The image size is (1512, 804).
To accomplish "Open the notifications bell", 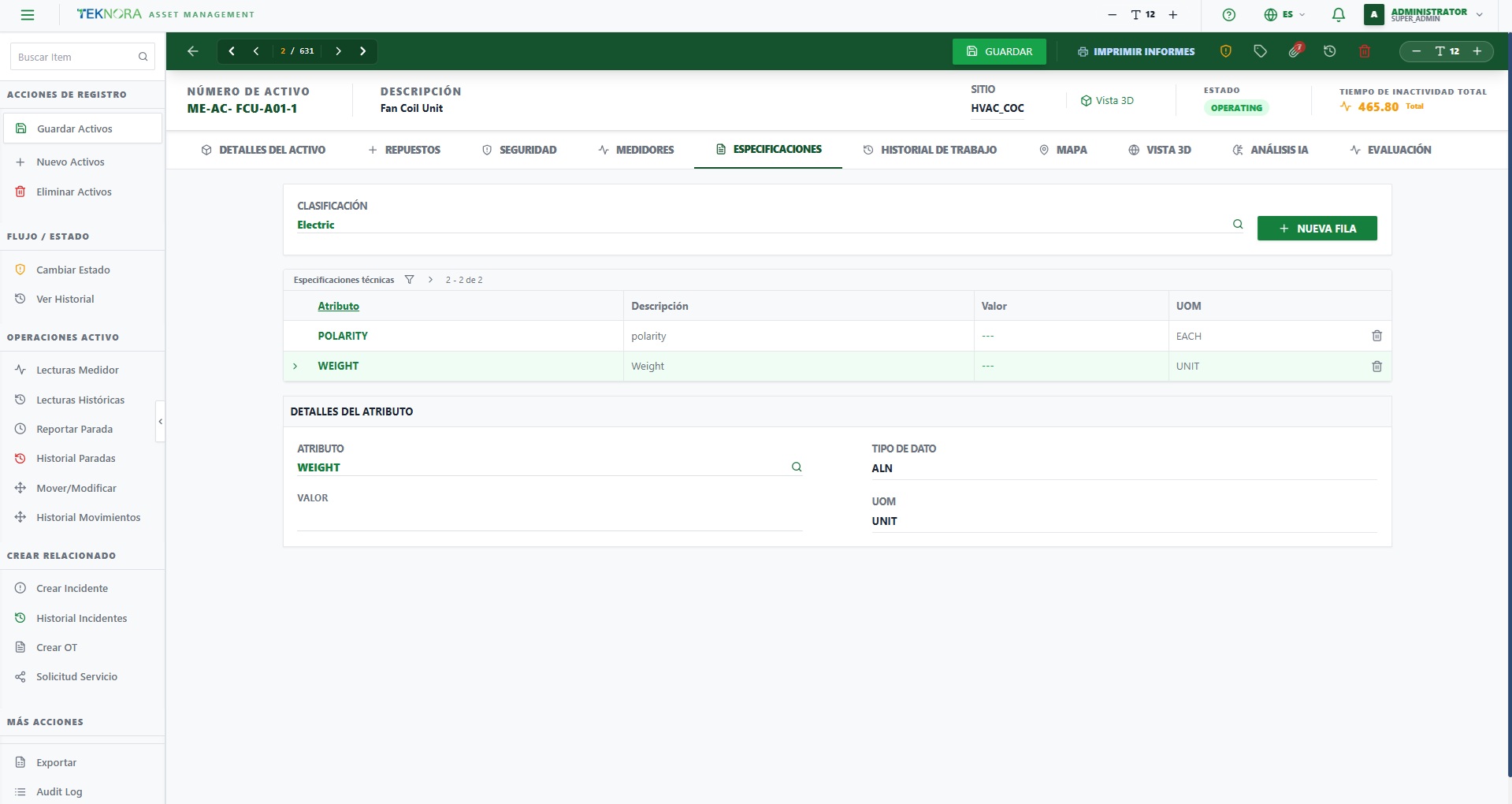I will pyautogui.click(x=1338, y=15).
